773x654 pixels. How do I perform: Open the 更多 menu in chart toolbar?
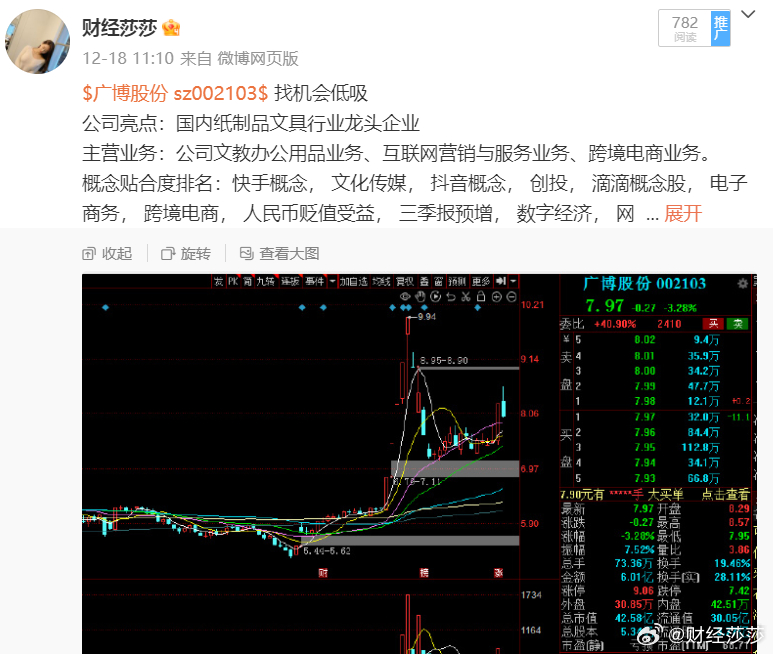(481, 281)
